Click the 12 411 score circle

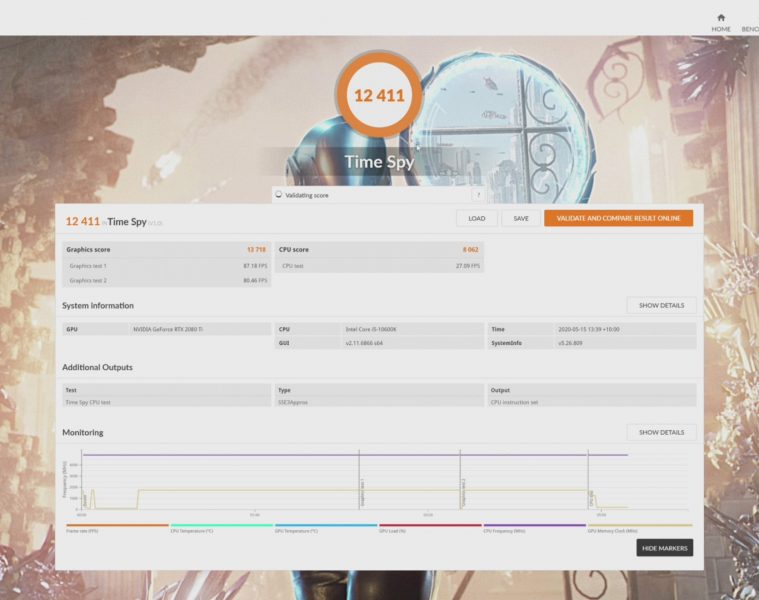[x=379, y=95]
